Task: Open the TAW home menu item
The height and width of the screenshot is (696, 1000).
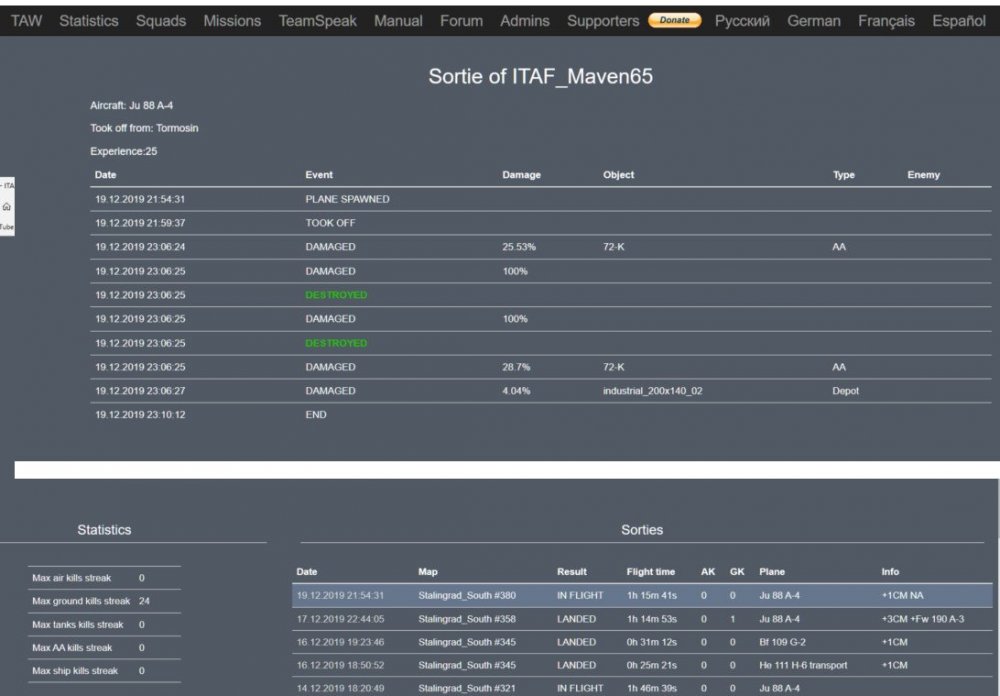Action: coord(26,21)
